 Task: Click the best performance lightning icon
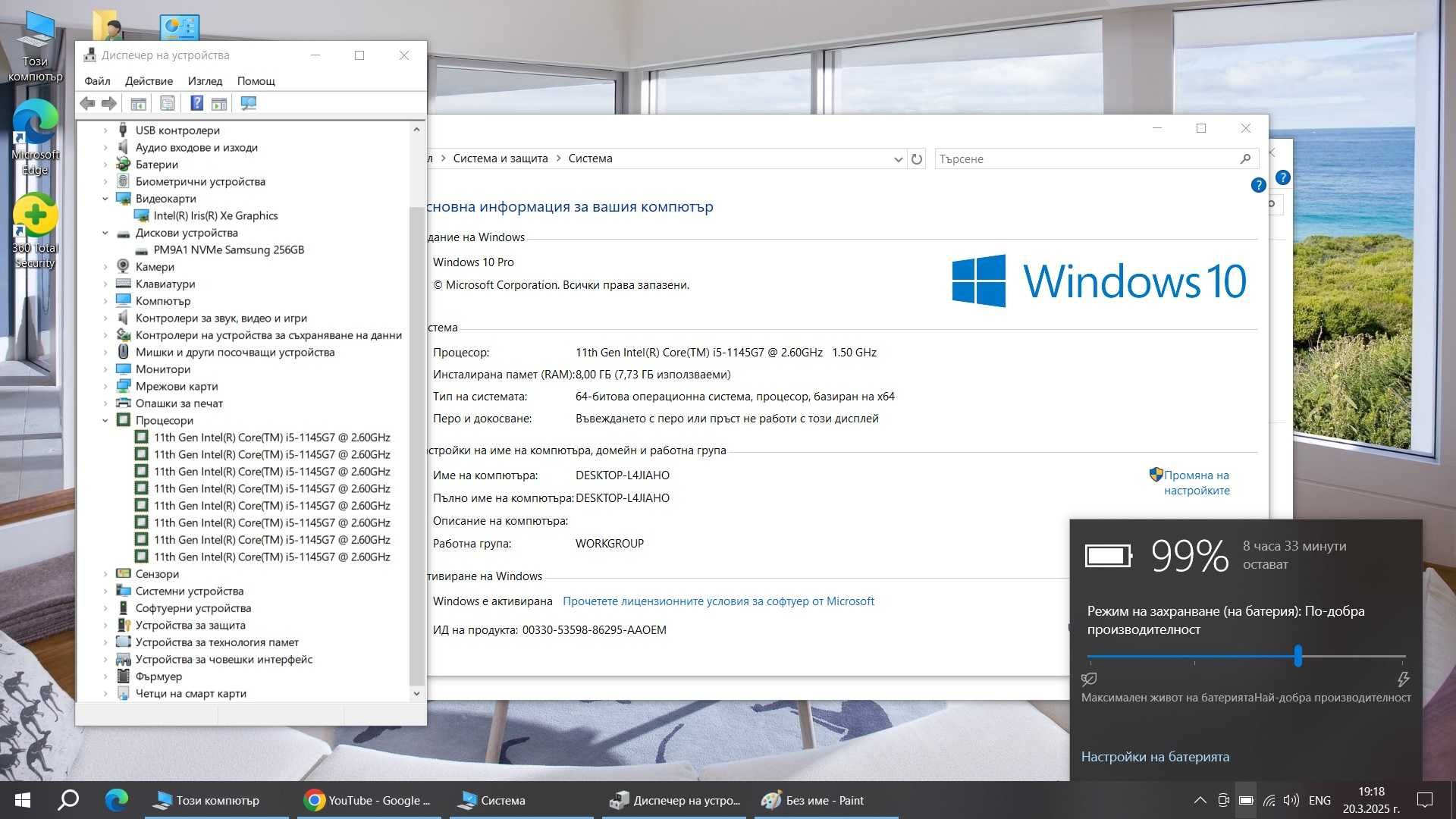(1403, 679)
